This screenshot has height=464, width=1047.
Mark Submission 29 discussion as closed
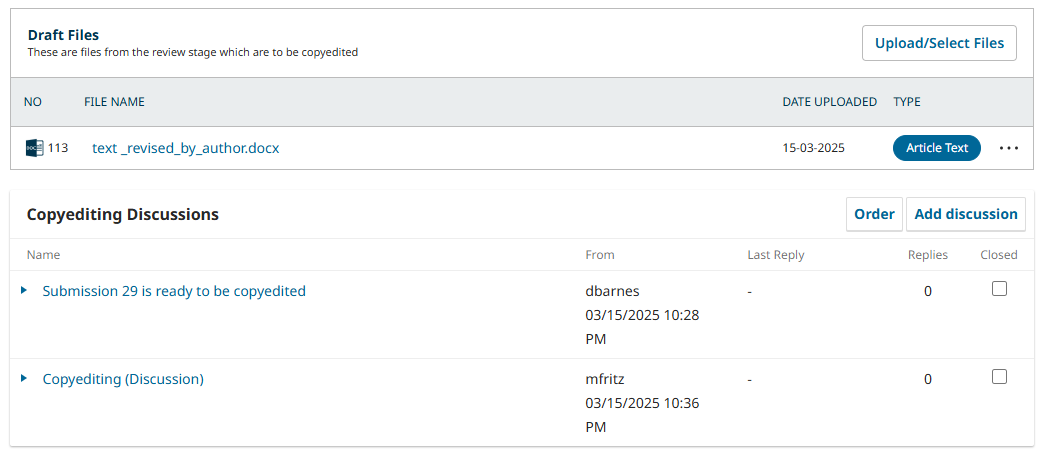tap(999, 288)
